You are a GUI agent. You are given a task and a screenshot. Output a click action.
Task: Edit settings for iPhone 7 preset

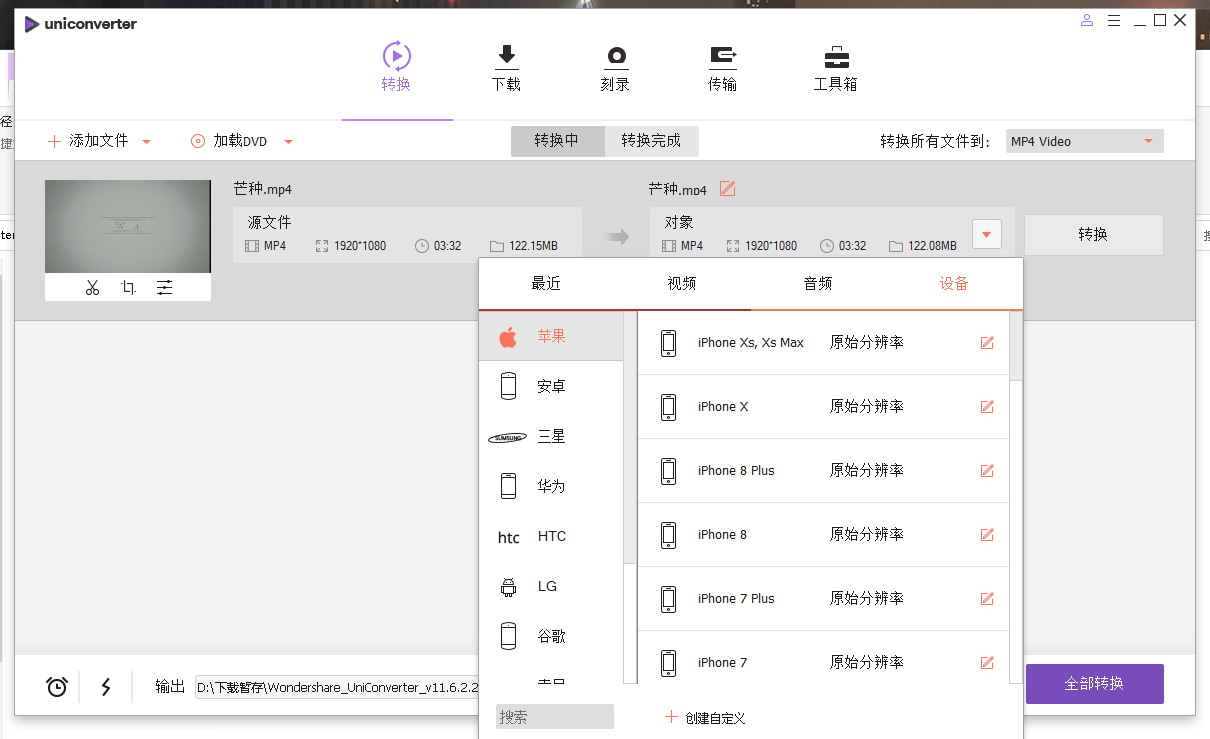tap(987, 663)
